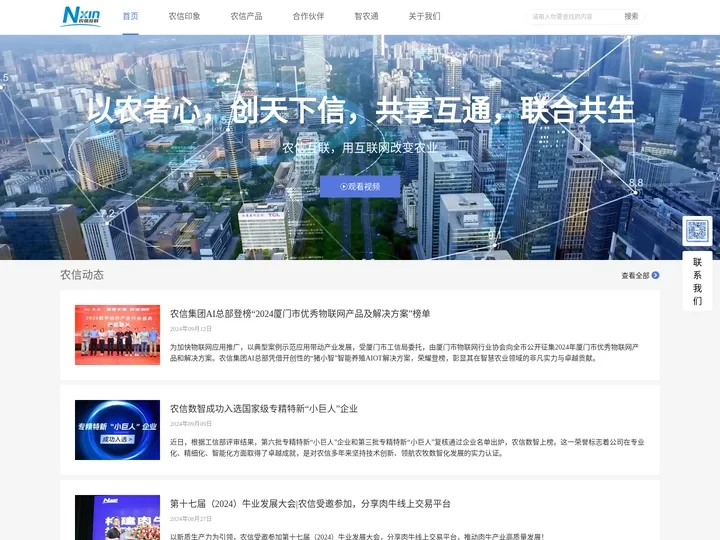Click date 2024年09月12日

click(x=191, y=329)
